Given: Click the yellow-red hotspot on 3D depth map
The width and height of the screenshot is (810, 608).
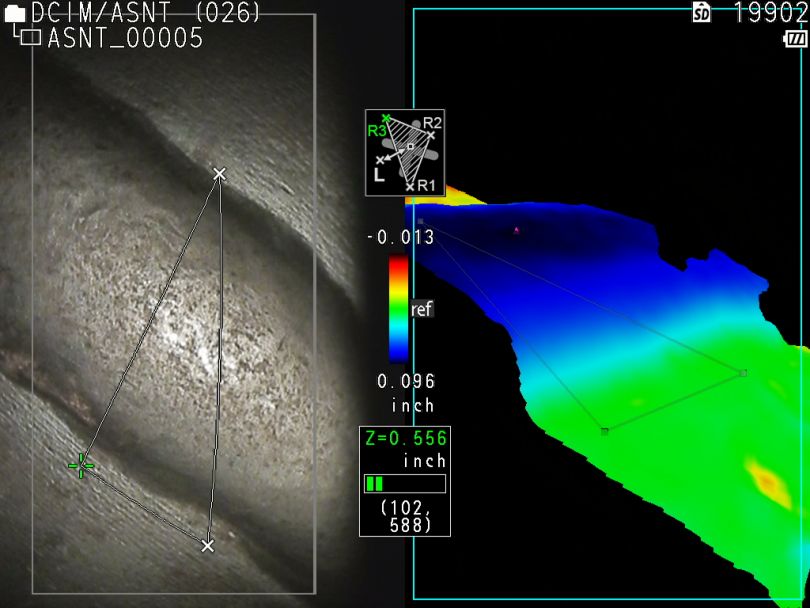Looking at the screenshot, I should pos(768,479).
